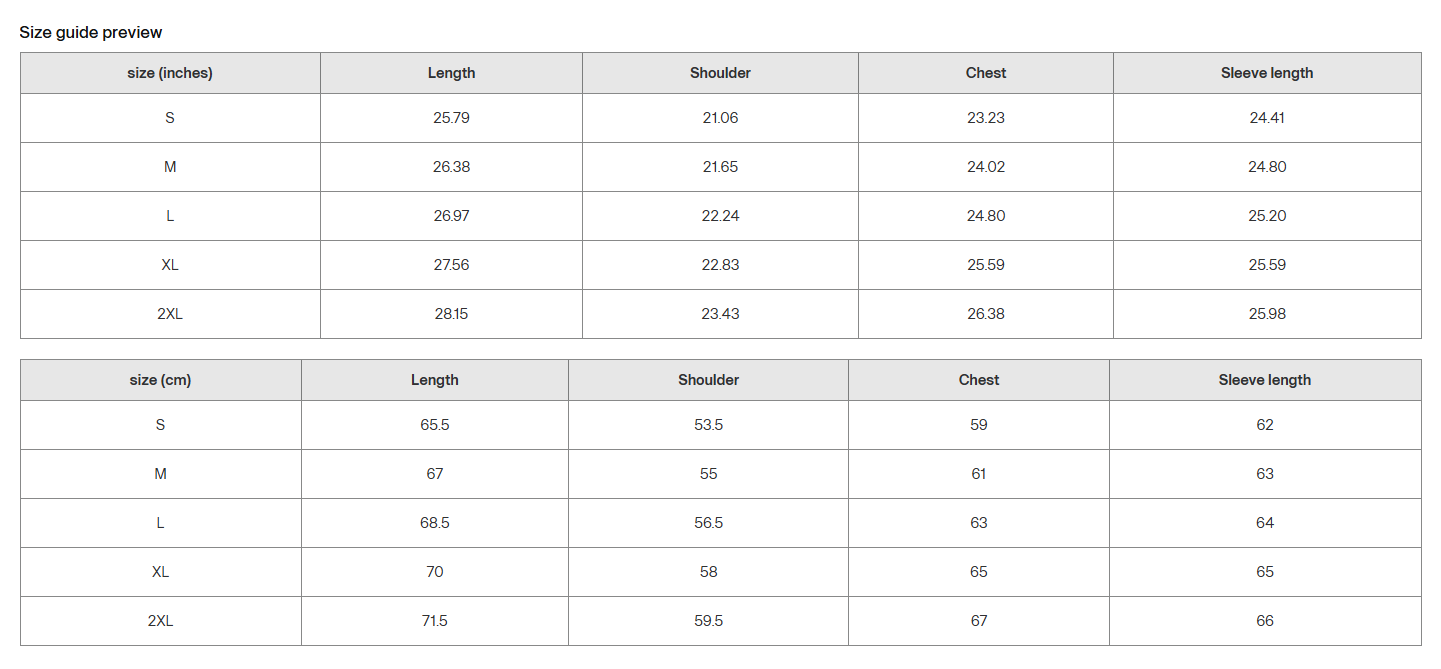Click the 25.79 length cell for size S
The height and width of the screenshot is (669, 1441).
pos(451,118)
